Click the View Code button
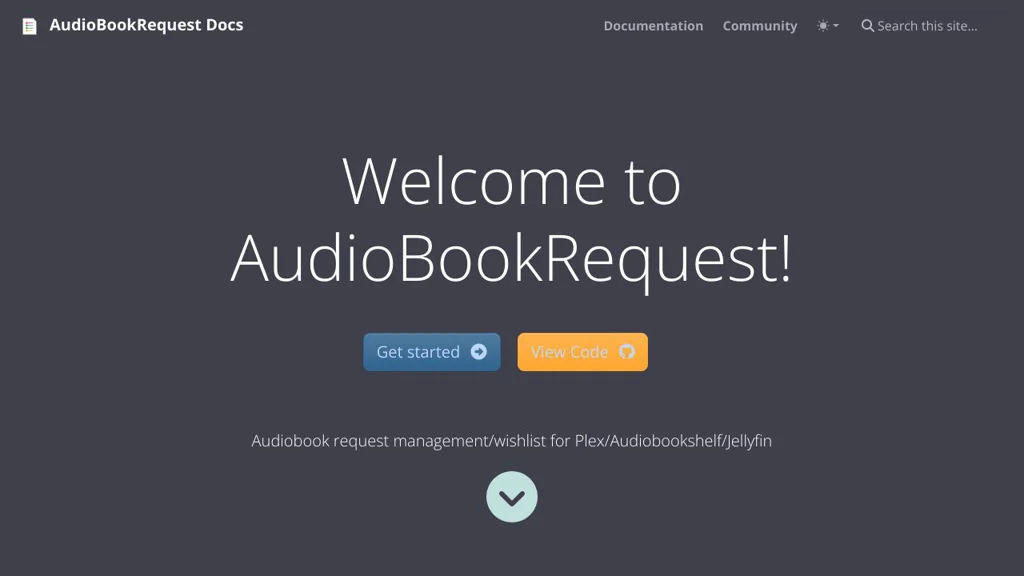This screenshot has height=576, width=1024. click(x=583, y=352)
